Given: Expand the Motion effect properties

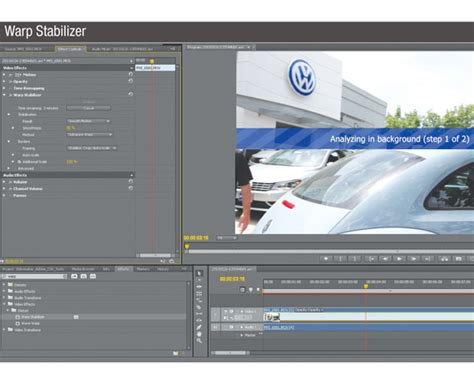Looking at the screenshot, I should pos(4,75).
